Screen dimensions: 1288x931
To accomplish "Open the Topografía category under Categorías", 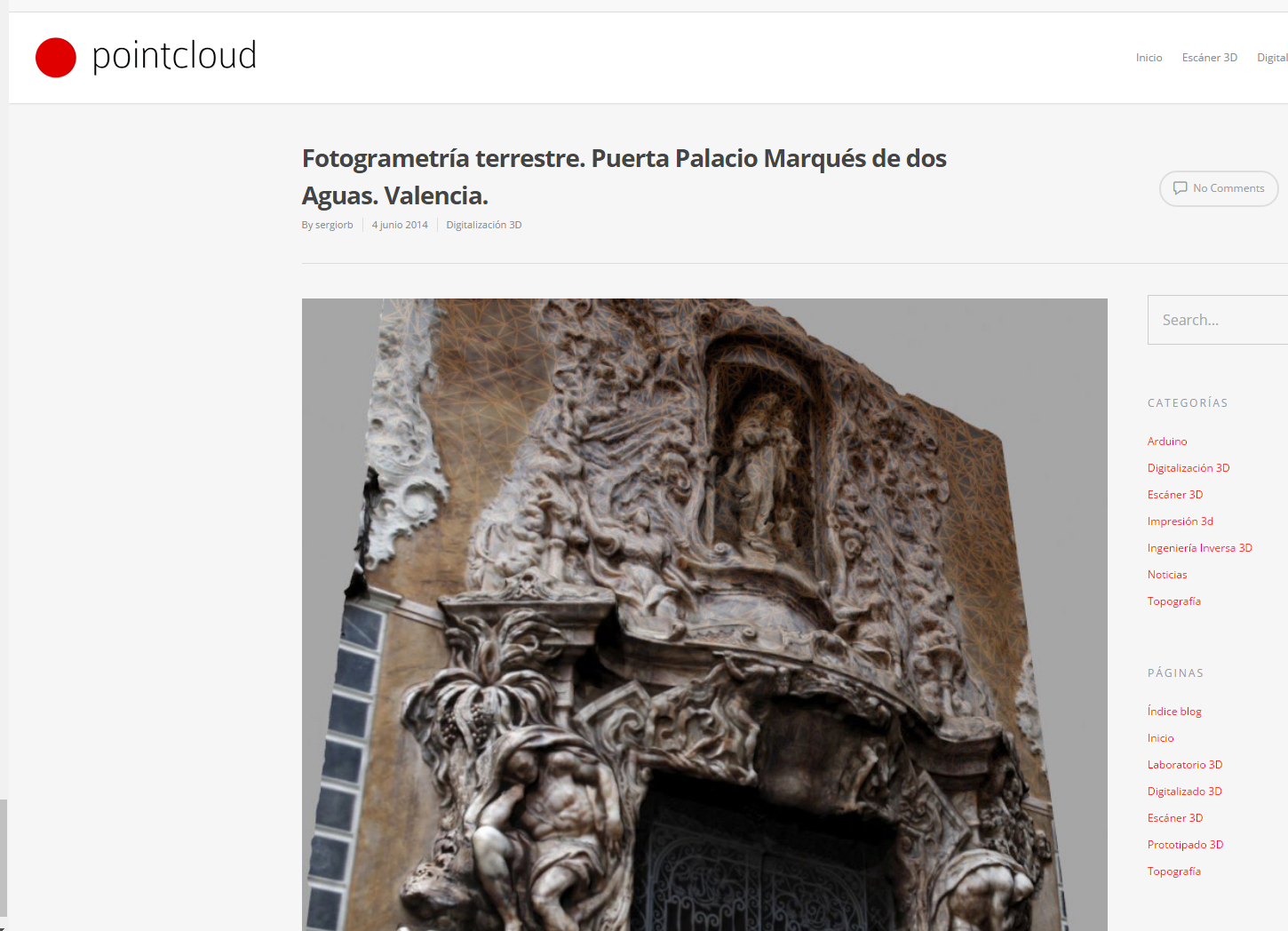I will click(1173, 601).
